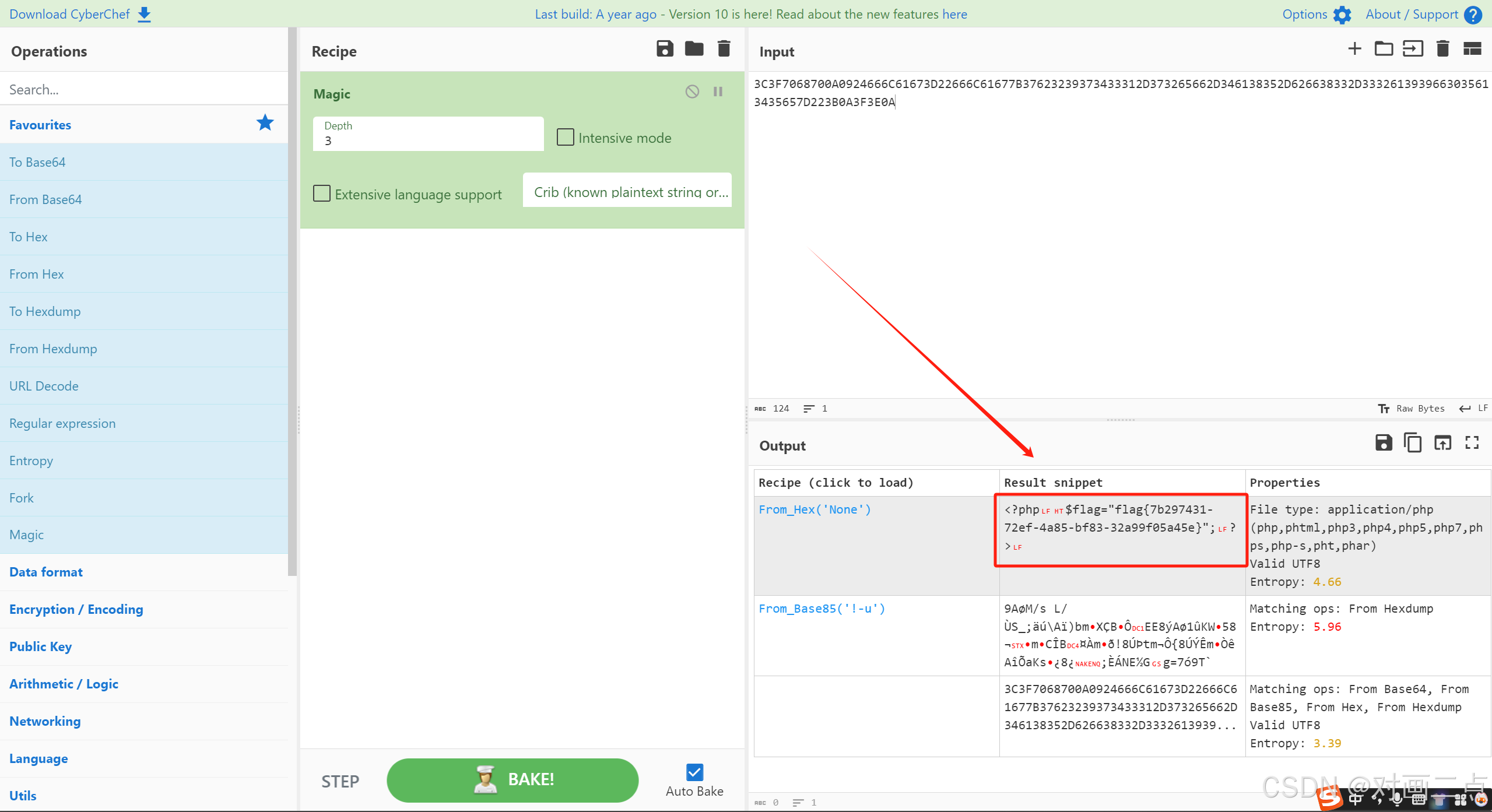Clear the recipe with trash icon
The height and width of the screenshot is (812, 1492).
click(724, 48)
